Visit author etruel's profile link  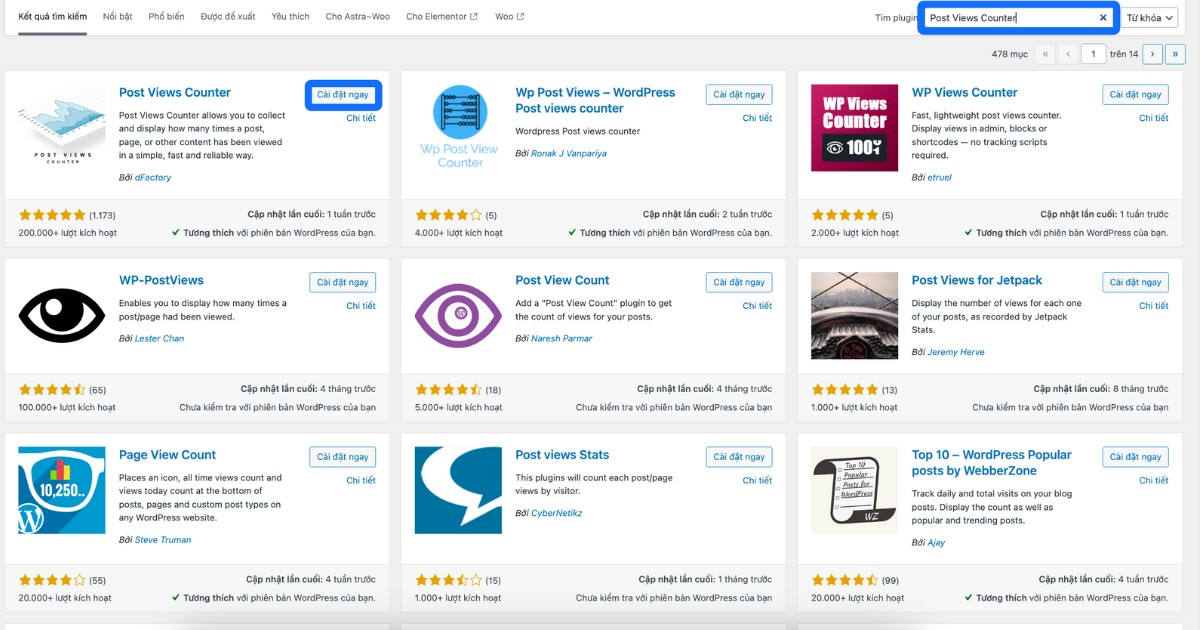(939, 178)
